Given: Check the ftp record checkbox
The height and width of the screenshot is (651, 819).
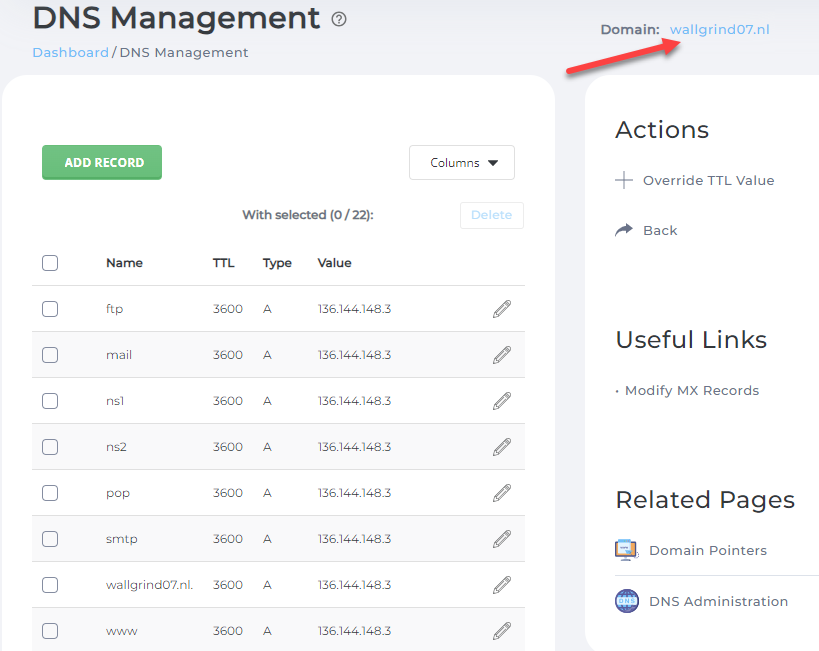Looking at the screenshot, I should tap(50, 309).
